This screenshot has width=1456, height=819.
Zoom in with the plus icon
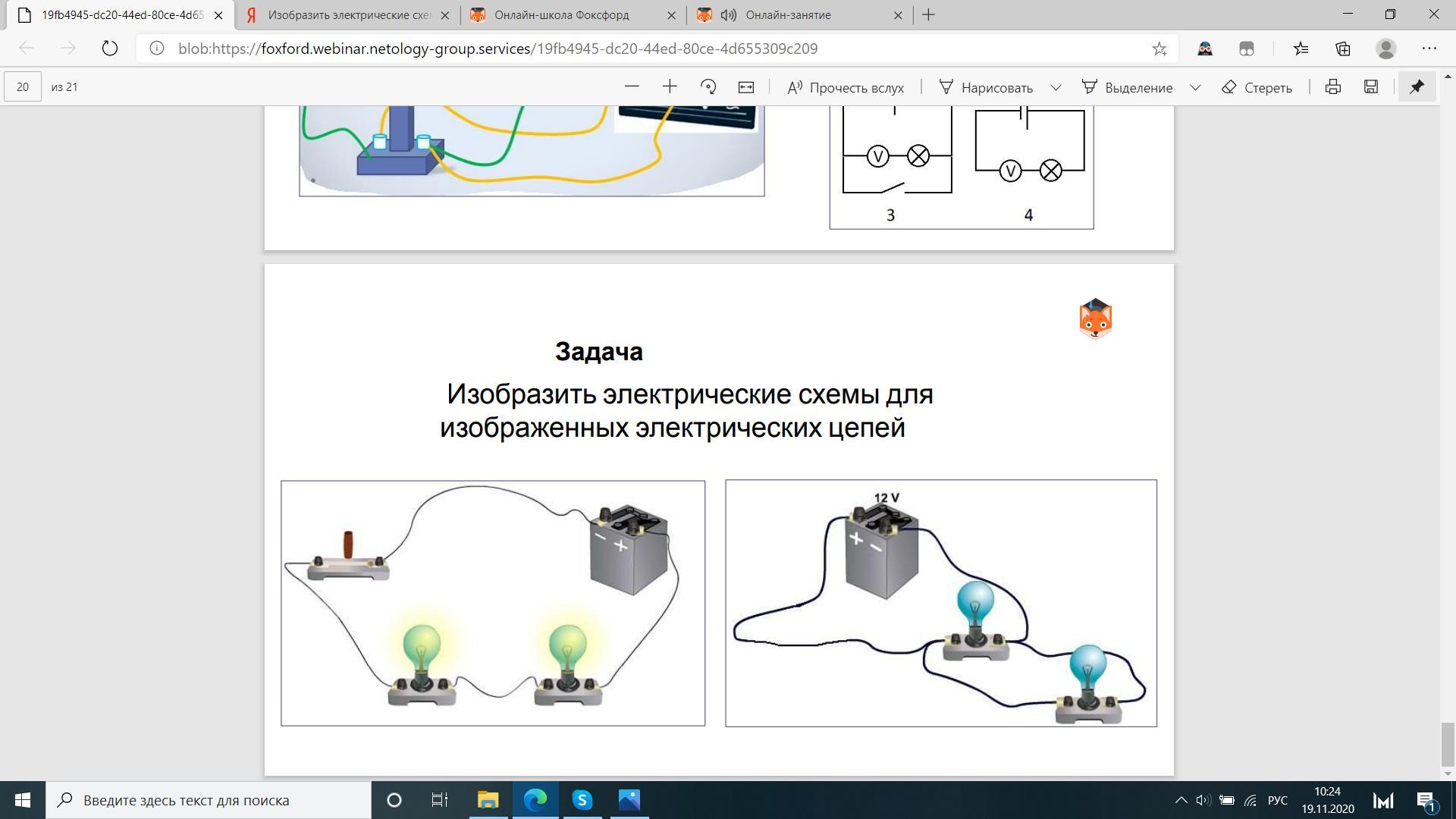[670, 87]
